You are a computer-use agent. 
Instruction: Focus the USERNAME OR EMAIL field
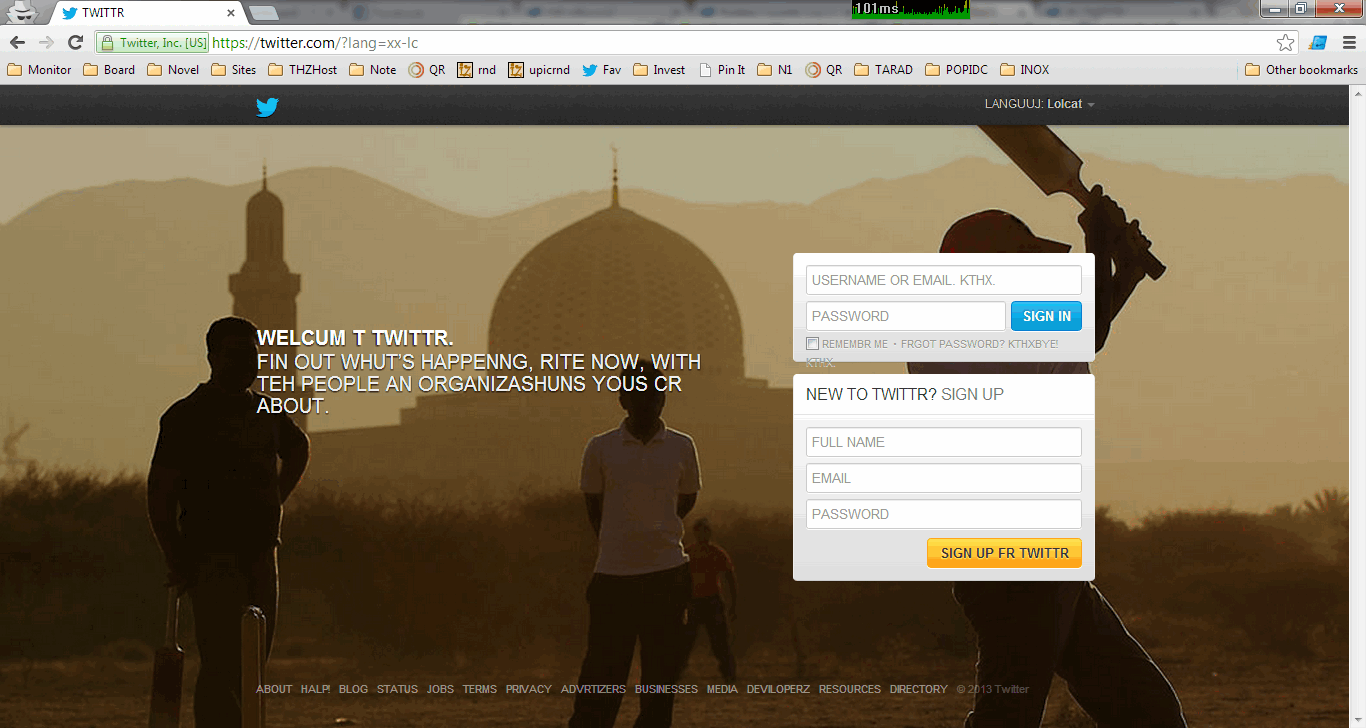944,280
